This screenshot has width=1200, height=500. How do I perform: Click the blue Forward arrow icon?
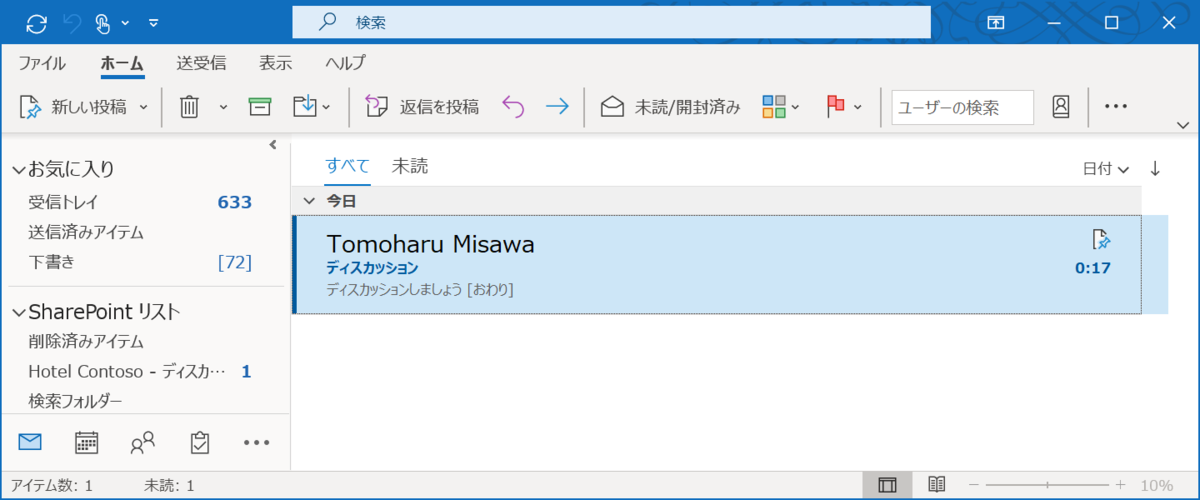(x=557, y=107)
